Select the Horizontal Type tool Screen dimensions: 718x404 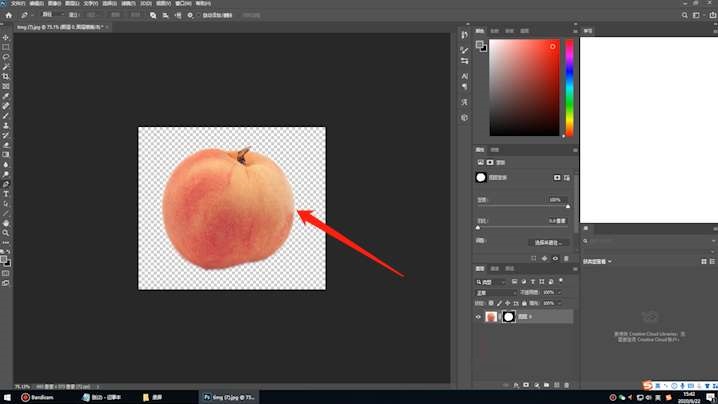6,194
